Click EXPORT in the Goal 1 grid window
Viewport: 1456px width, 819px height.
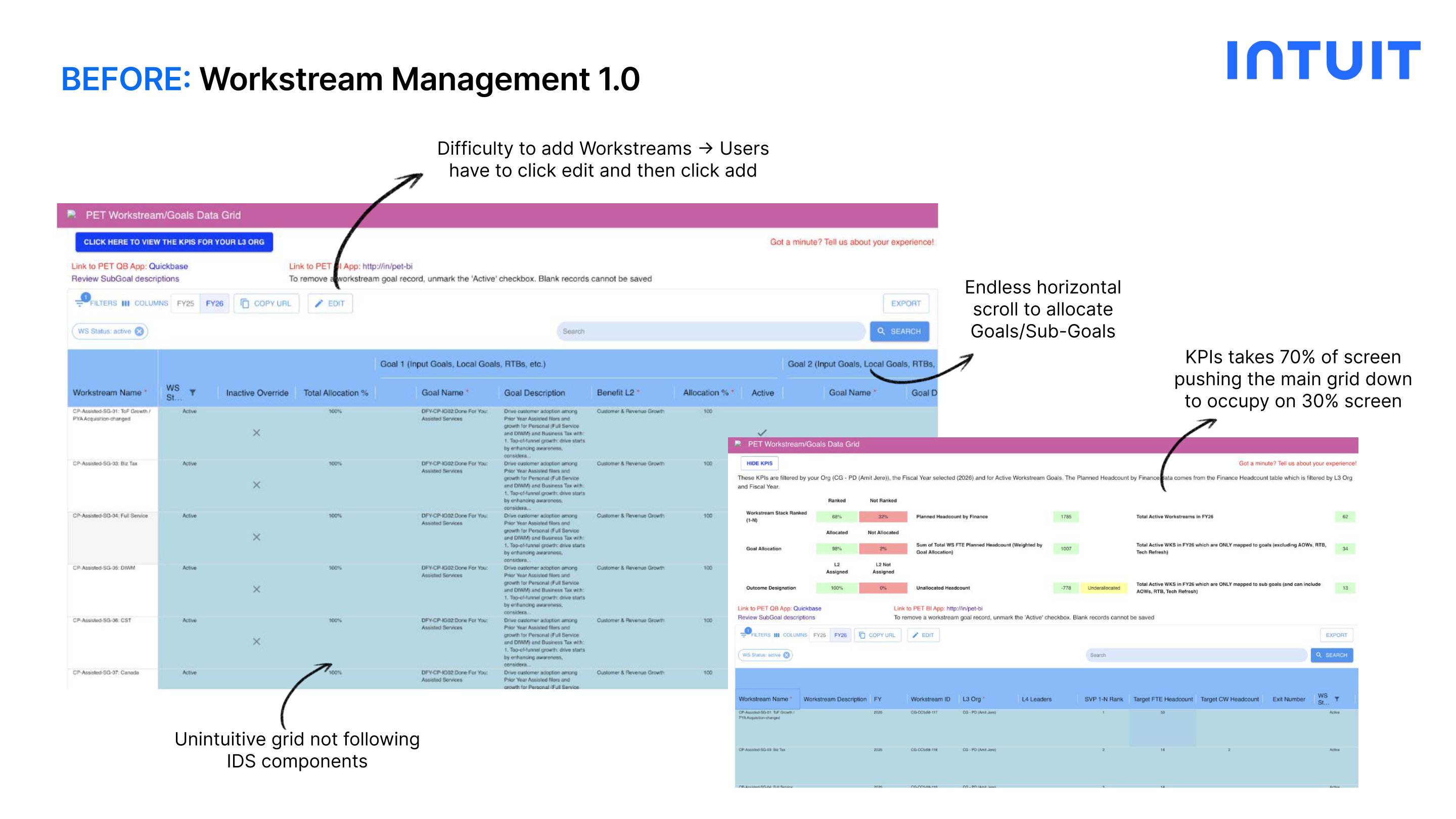(x=905, y=303)
